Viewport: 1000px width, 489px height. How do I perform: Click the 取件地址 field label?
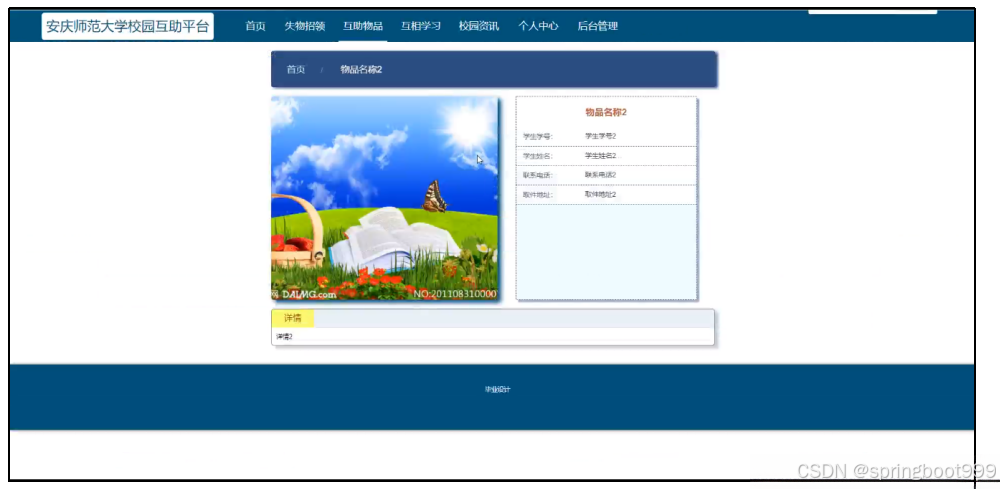(538, 195)
